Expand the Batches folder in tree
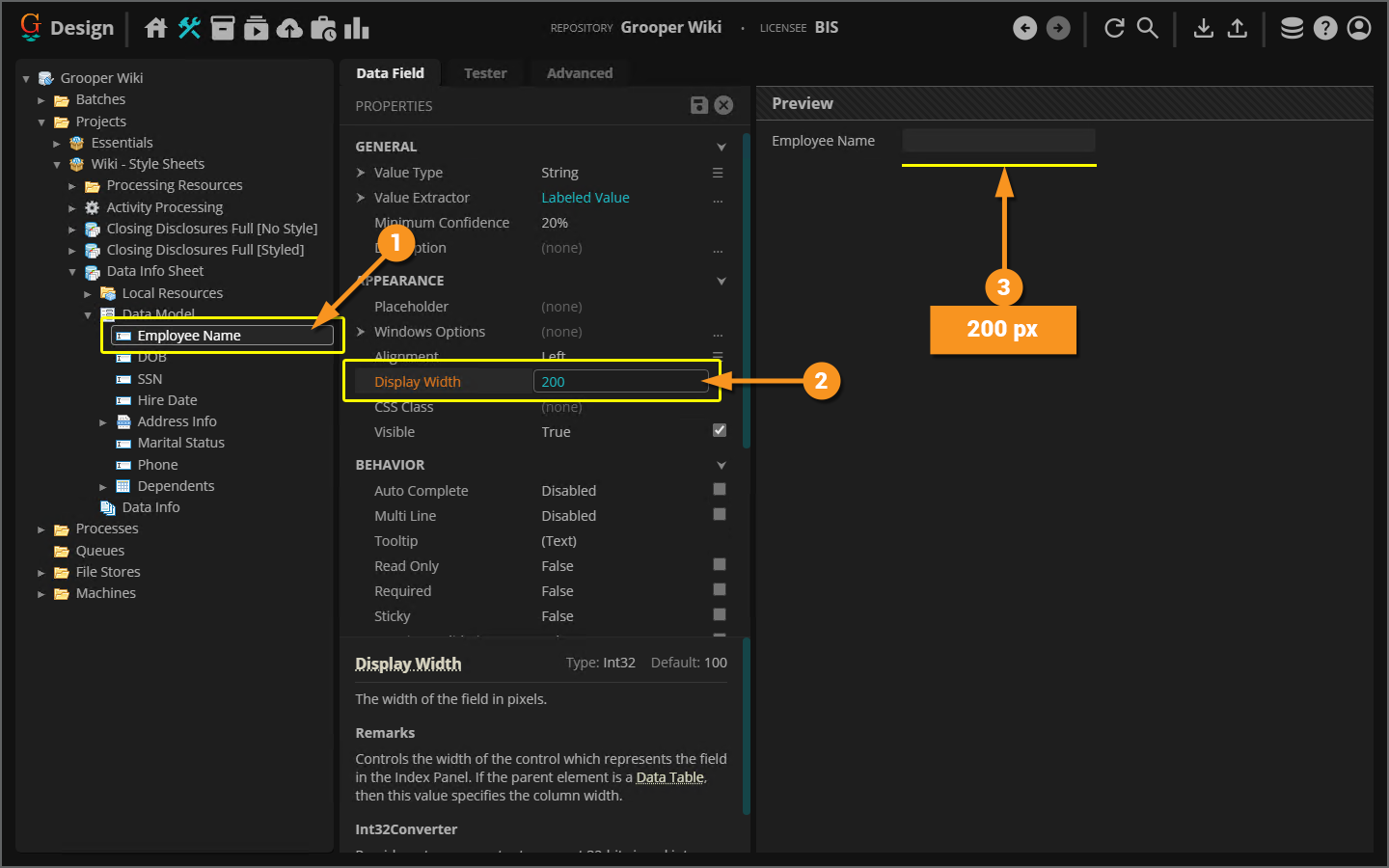 coord(41,100)
